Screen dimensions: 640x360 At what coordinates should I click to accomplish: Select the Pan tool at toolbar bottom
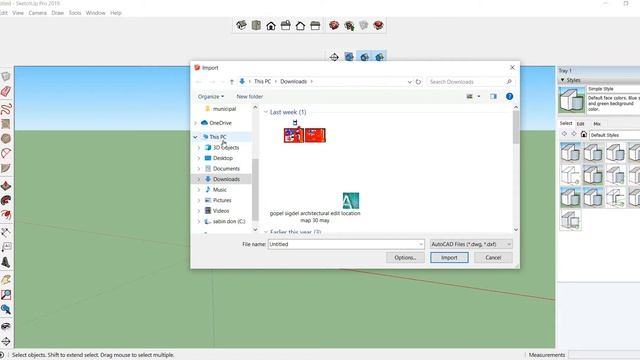click(x=6, y=341)
